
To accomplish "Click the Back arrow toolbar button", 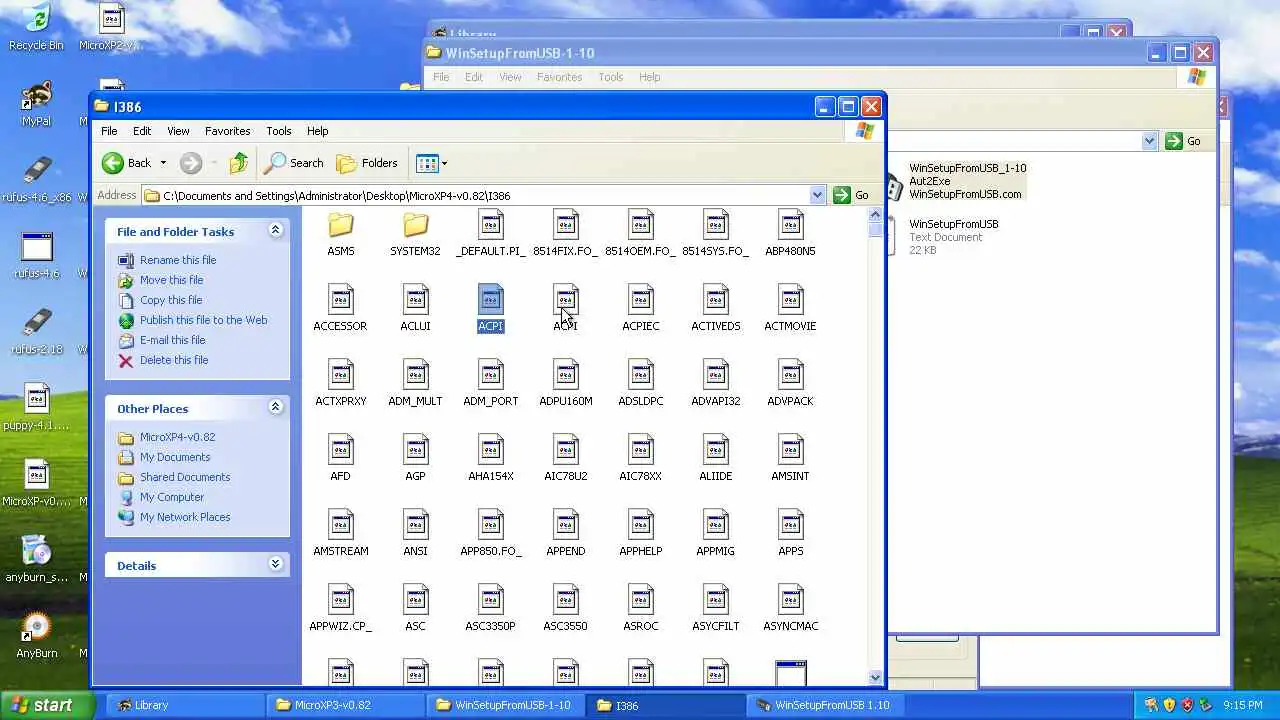I will tap(127, 163).
